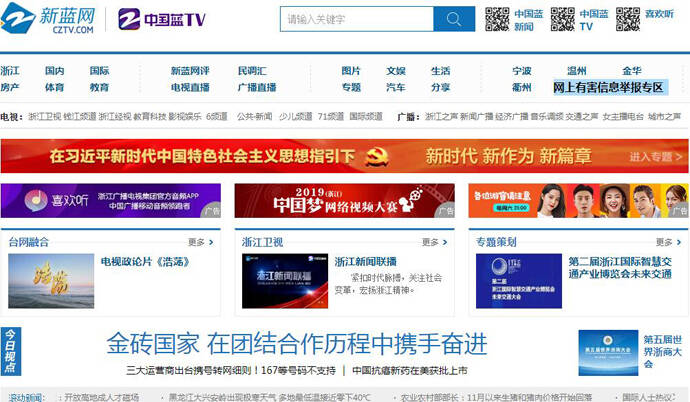The width and height of the screenshot is (690, 402).
Task: Open 城市之声 radio link
Action: (664, 117)
